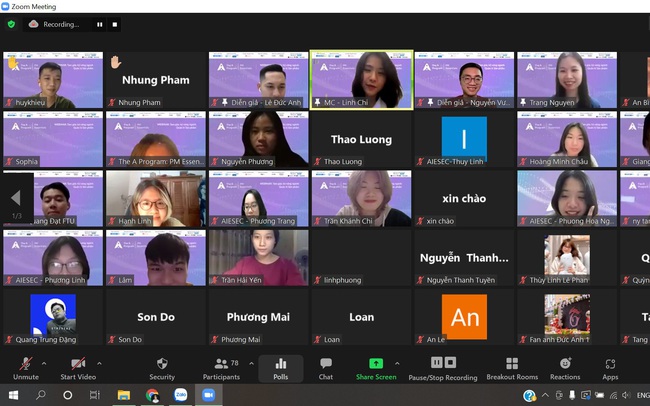This screenshot has height=406, width=650.
Task: Pause the cloud recording from top bar
Action: (99, 24)
